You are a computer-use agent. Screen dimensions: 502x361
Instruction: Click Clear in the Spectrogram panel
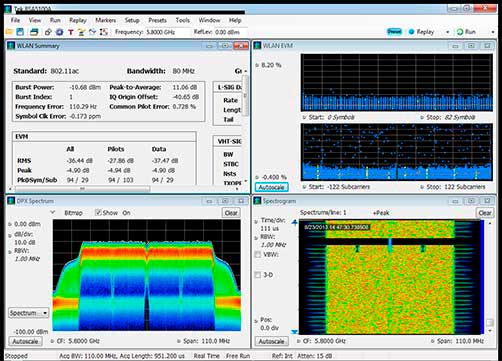[485, 213]
